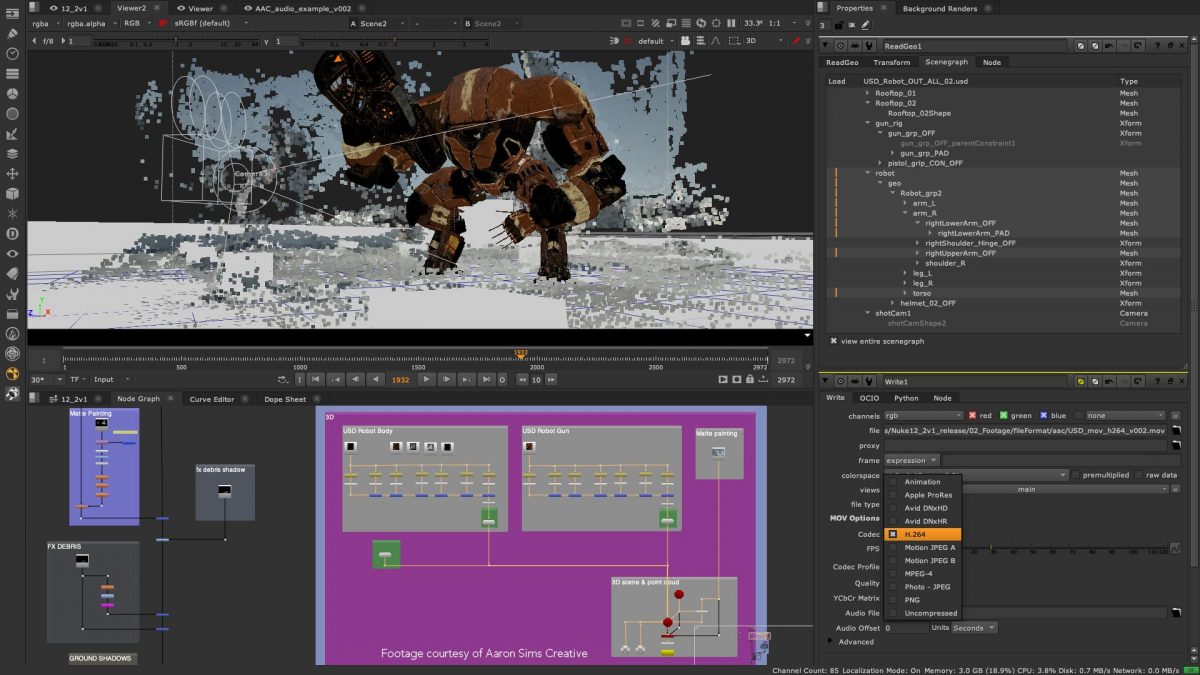Open the OCIO tab in the Write1 panel

coord(867,397)
